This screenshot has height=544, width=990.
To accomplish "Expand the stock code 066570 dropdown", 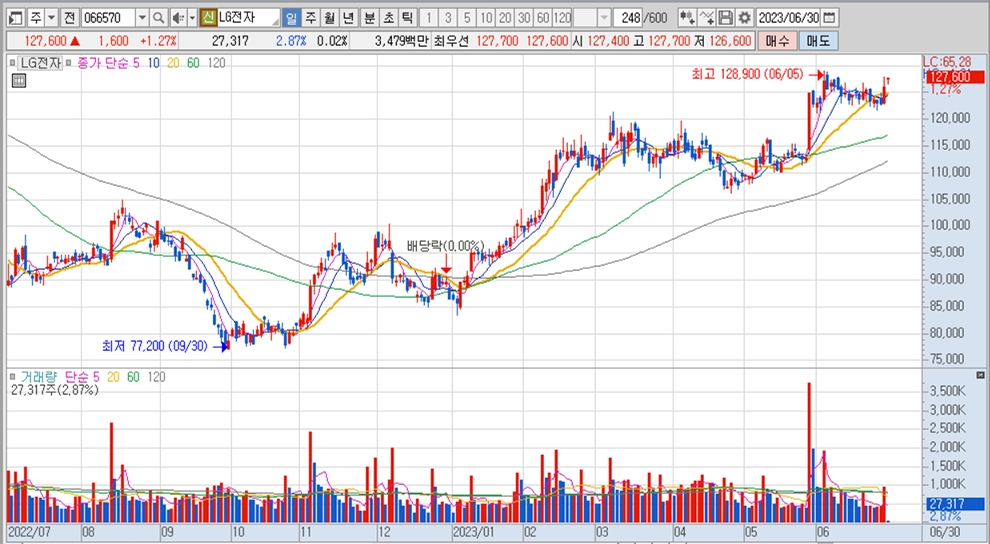I will (x=140, y=18).
